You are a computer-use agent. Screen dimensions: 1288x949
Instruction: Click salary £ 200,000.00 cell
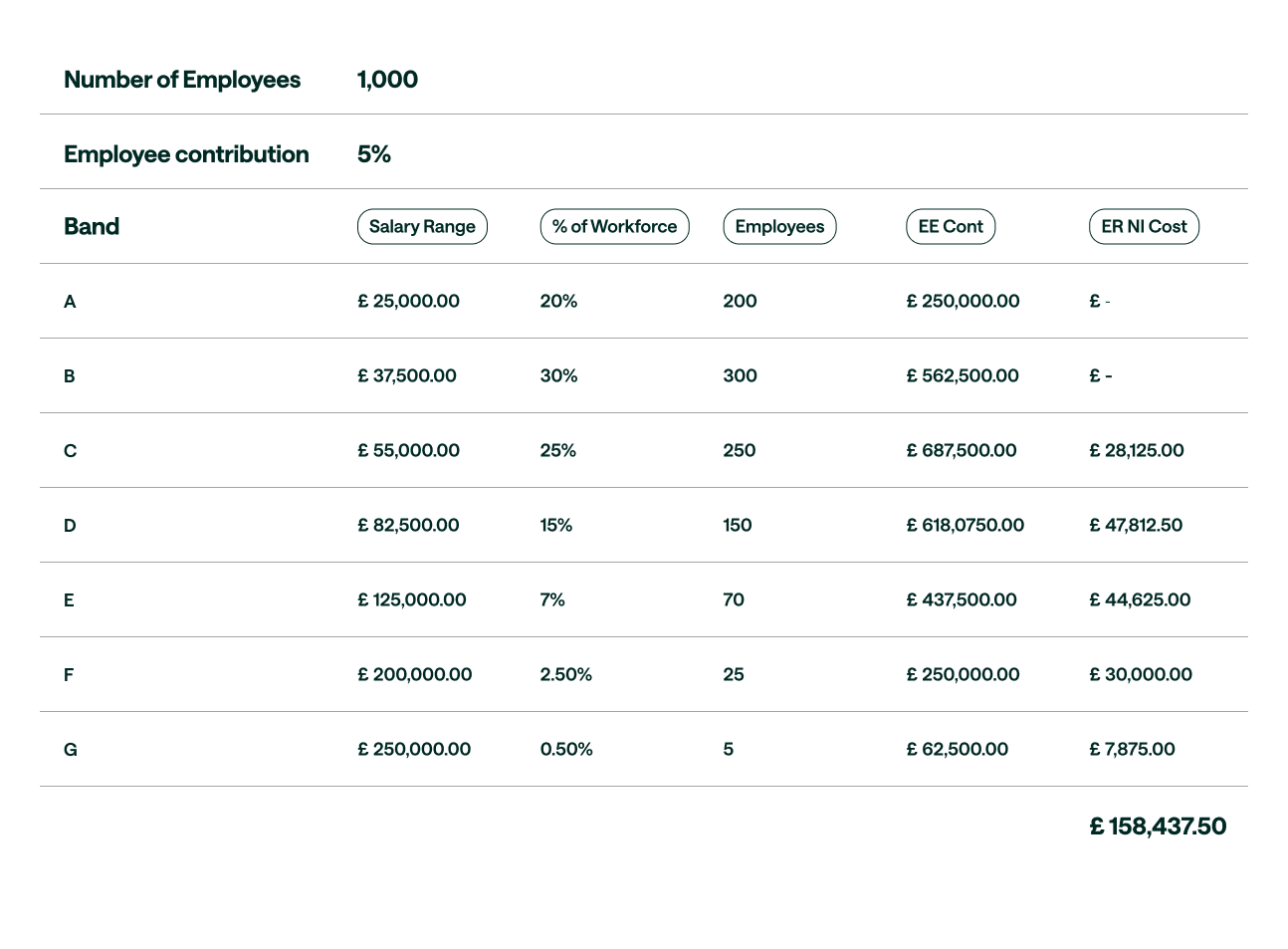click(x=415, y=674)
